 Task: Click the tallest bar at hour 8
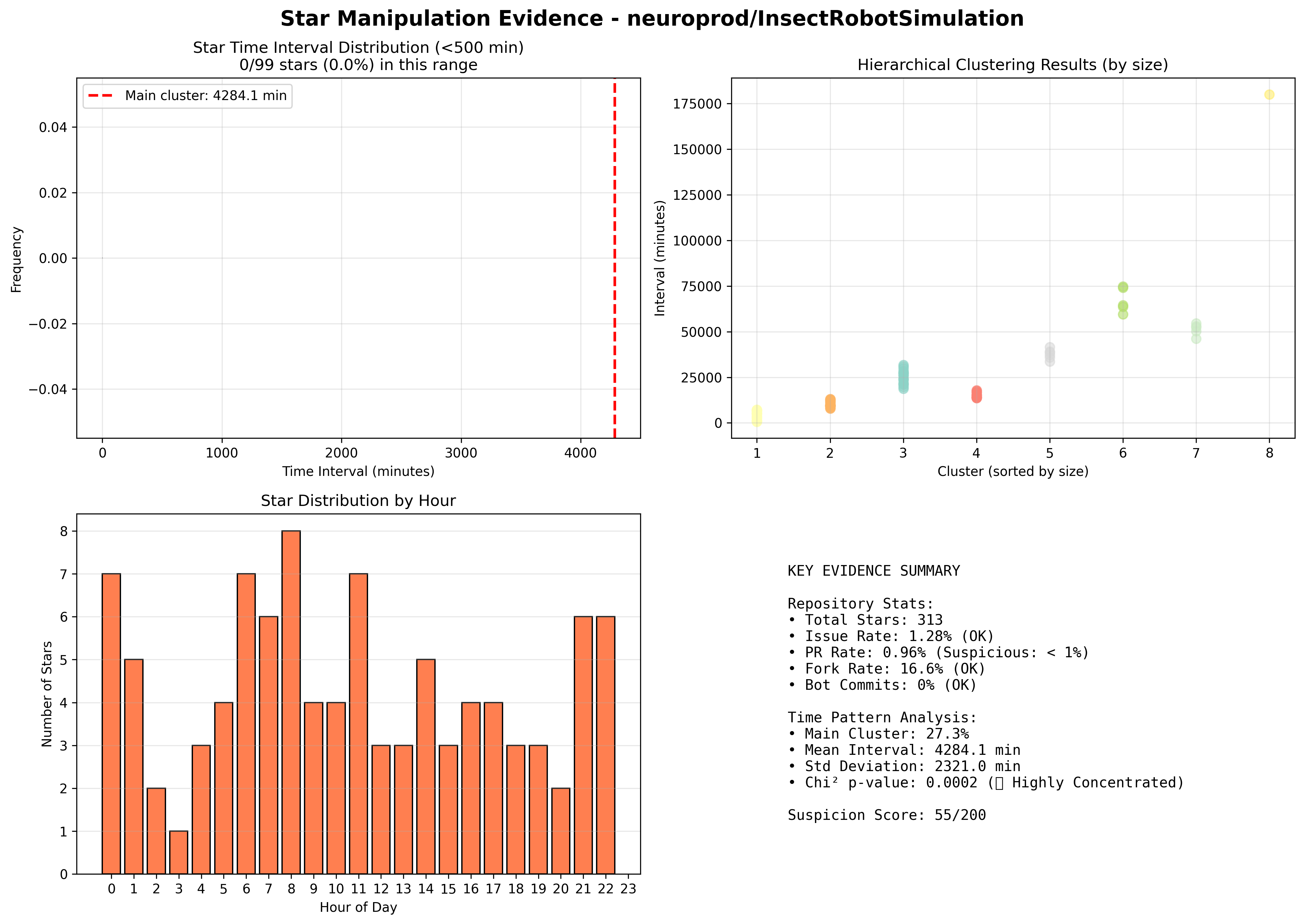(x=291, y=702)
